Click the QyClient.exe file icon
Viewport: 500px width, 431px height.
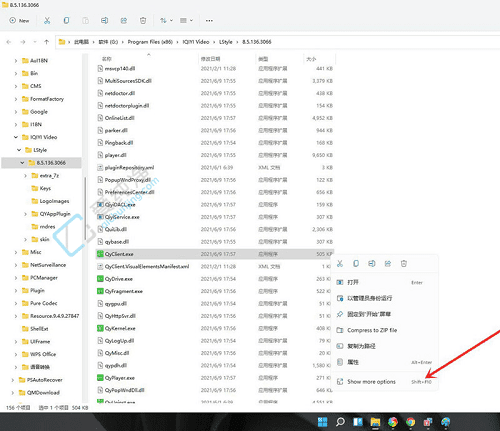[x=100, y=254]
